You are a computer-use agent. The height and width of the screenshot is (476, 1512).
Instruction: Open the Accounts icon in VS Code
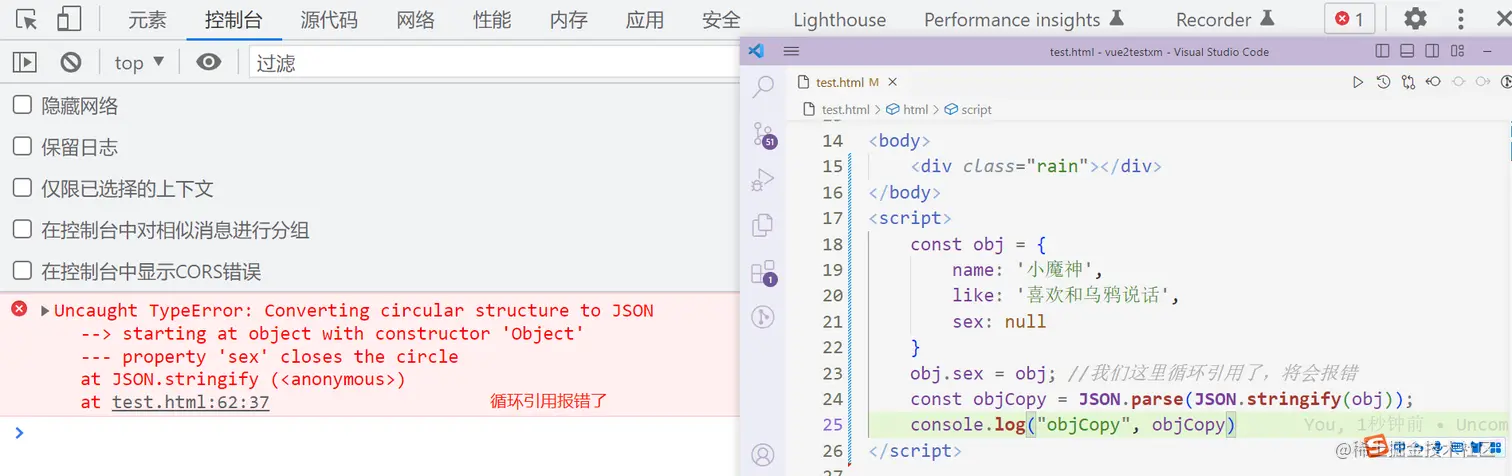[763, 455]
